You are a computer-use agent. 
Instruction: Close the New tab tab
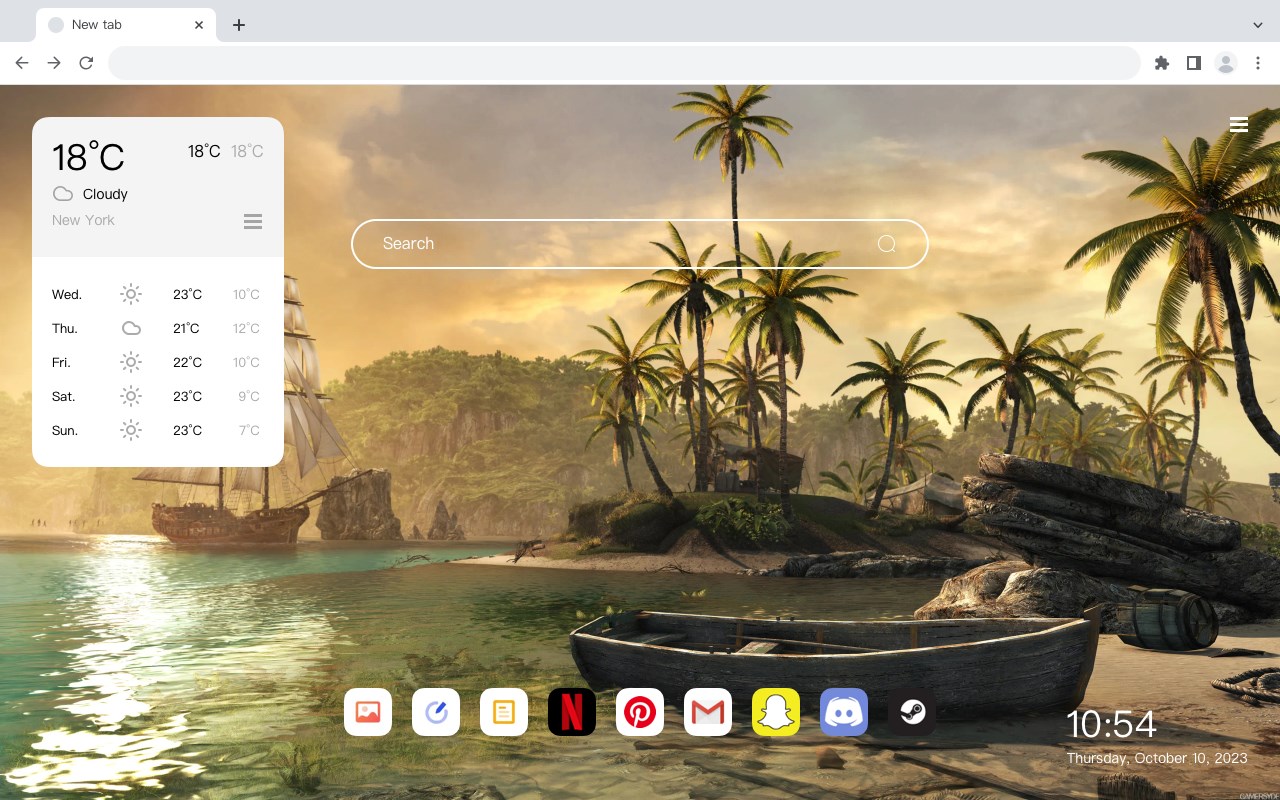(200, 25)
